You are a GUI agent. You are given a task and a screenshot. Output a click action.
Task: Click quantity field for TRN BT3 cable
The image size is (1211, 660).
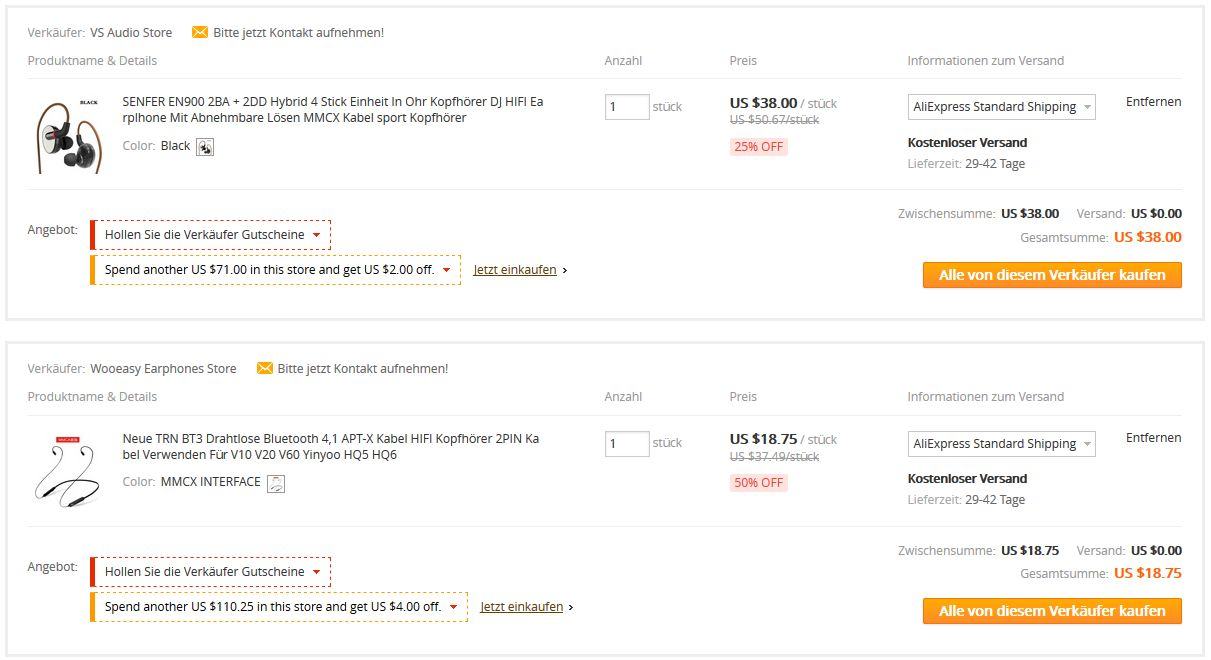(x=627, y=444)
